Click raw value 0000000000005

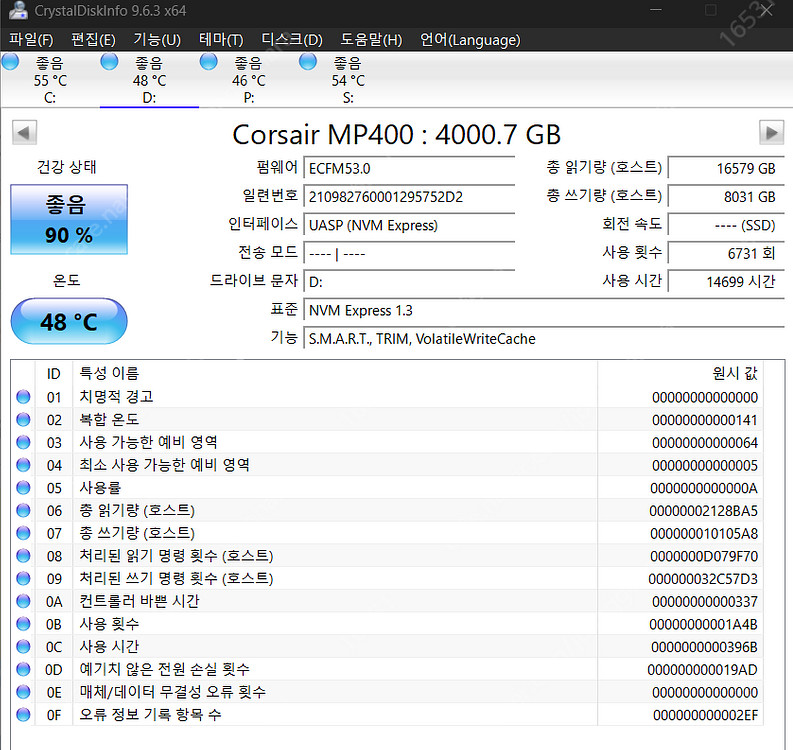[x=704, y=465]
